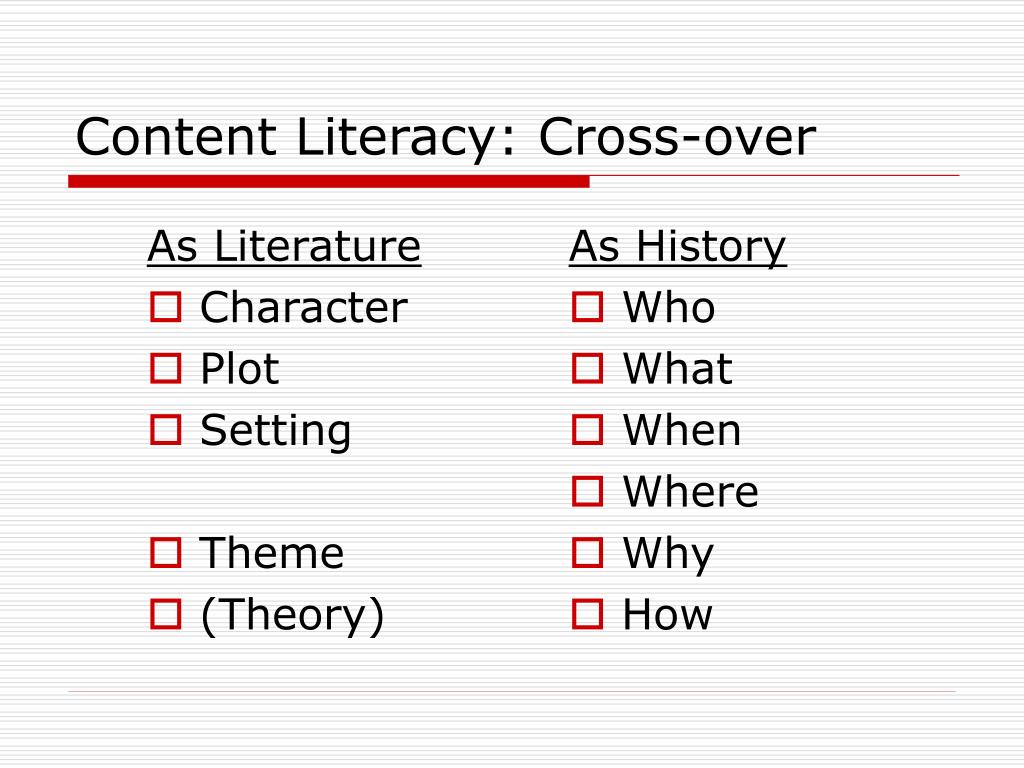Click the square bullet next to Who
The image size is (1024, 768).
[587, 307]
